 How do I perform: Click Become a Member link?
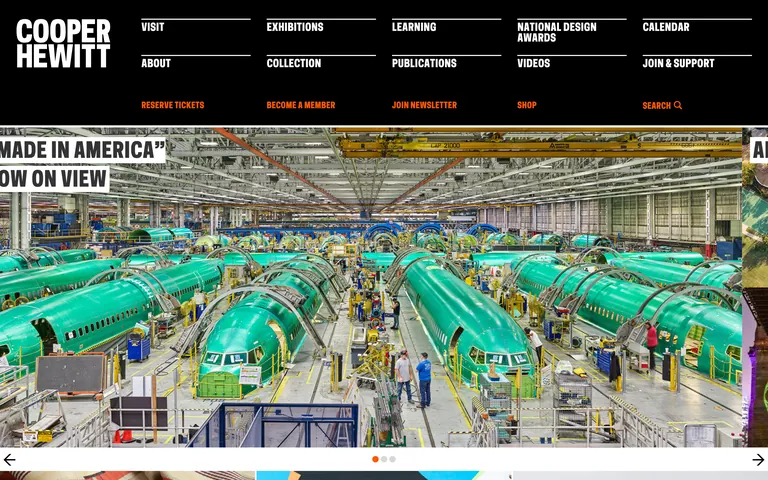pyautogui.click(x=301, y=105)
